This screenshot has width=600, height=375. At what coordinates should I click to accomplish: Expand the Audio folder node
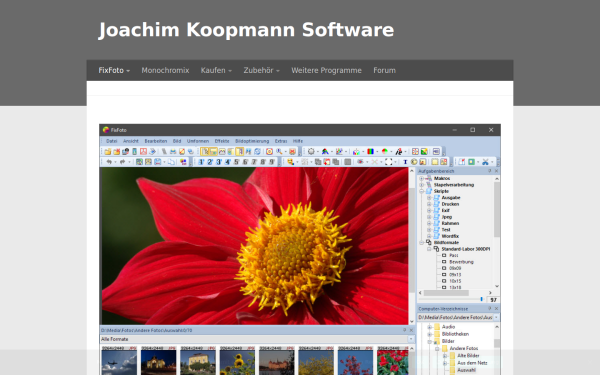[429, 327]
